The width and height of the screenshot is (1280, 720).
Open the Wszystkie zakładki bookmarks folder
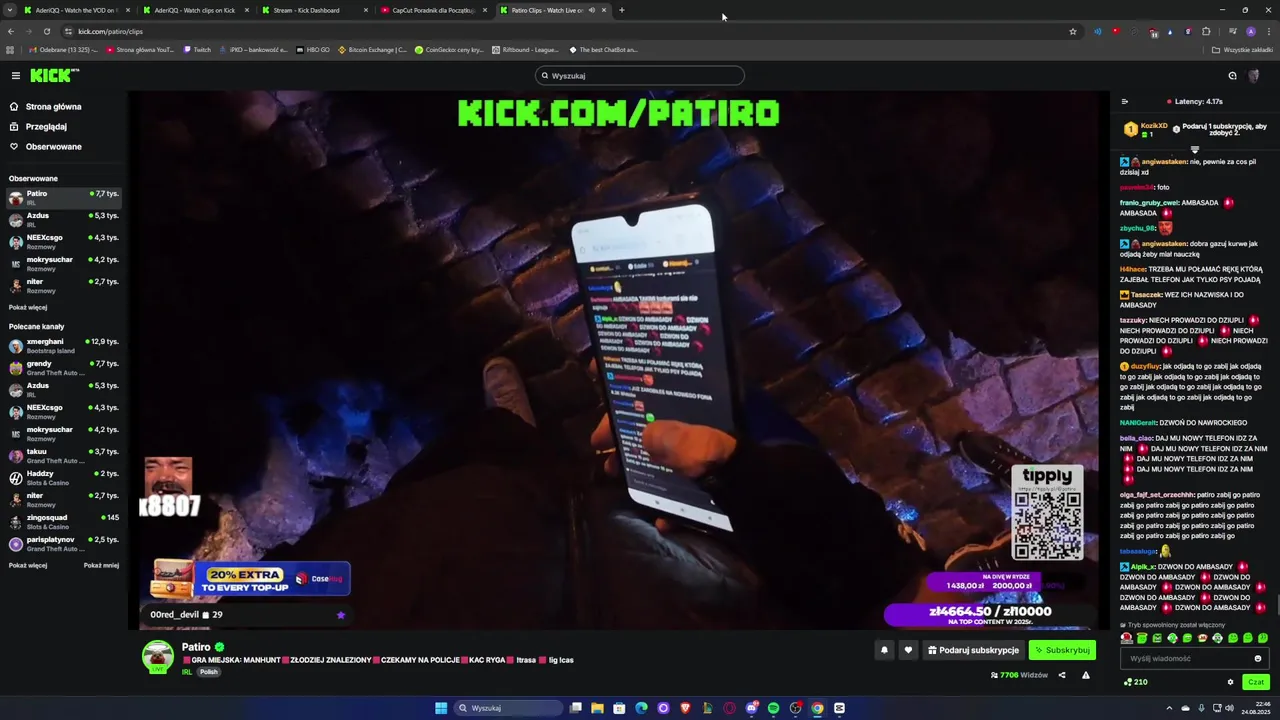tap(1243, 49)
